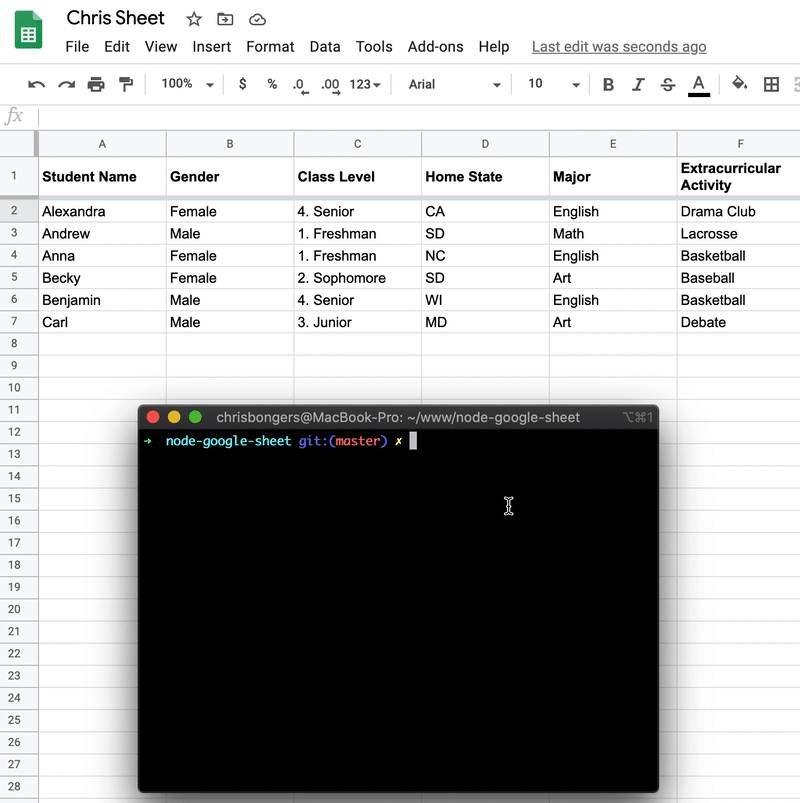
Task: Toggle italic formatting
Action: (638, 84)
